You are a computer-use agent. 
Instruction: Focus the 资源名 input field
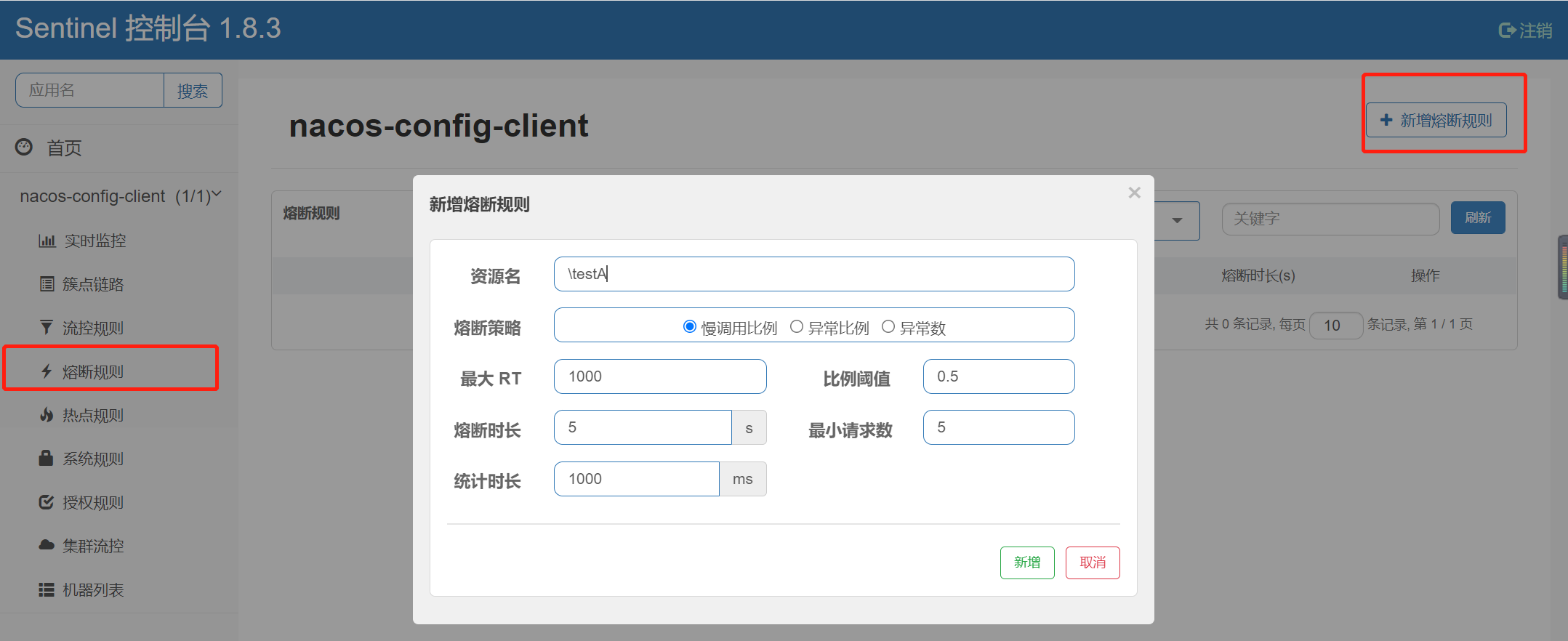814,274
